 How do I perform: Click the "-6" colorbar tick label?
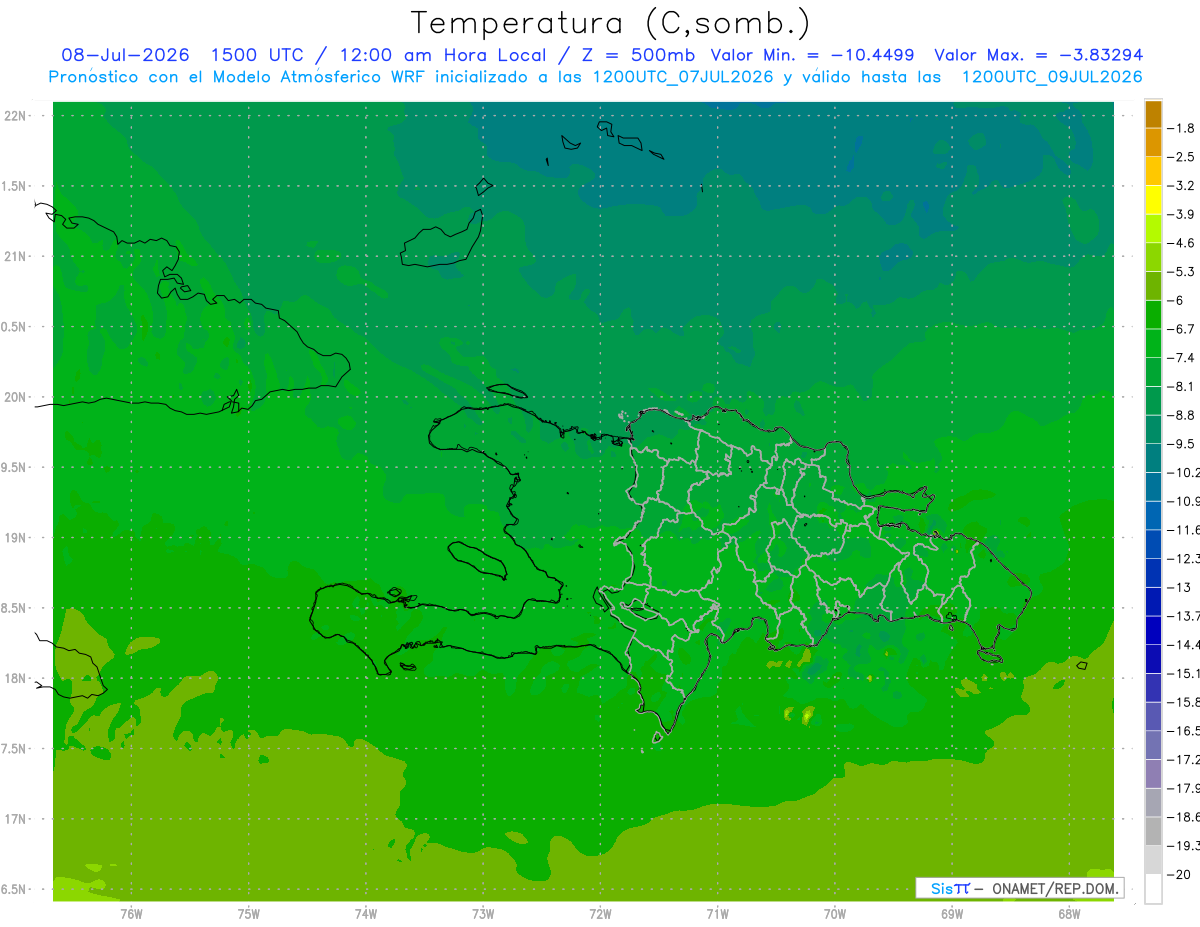(1176, 300)
